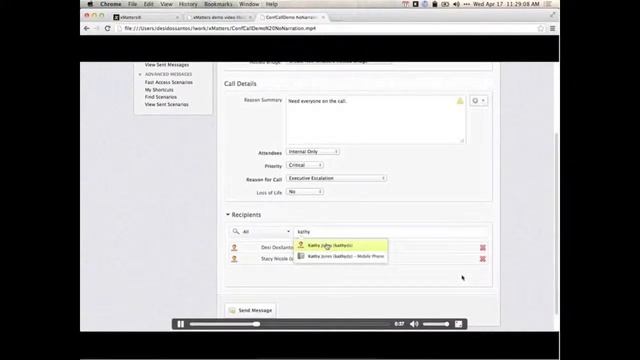The image size is (640, 360).
Task: Open the History menu
Action: pos(188,4)
